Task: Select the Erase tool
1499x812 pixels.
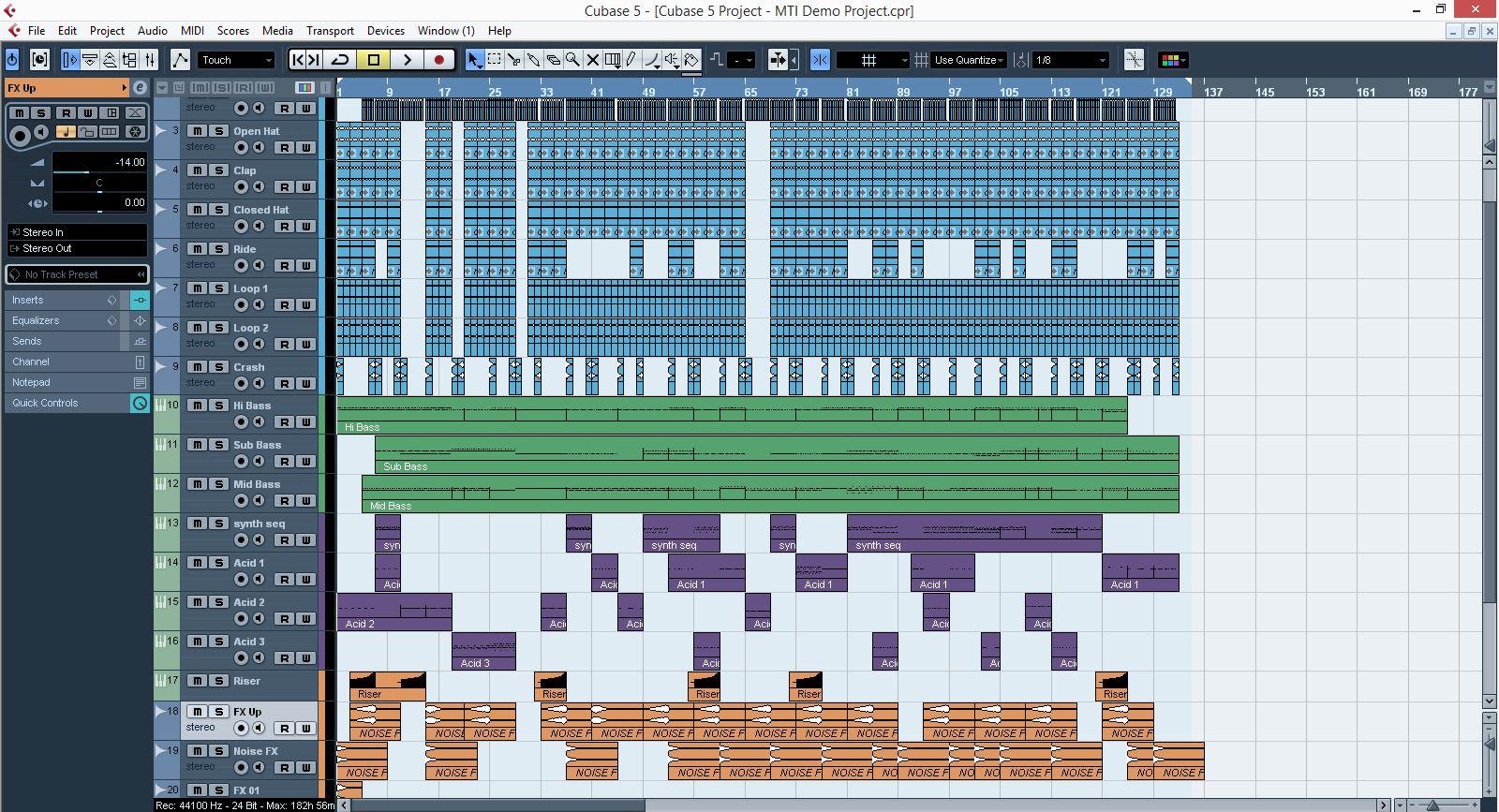Action: tap(553, 60)
